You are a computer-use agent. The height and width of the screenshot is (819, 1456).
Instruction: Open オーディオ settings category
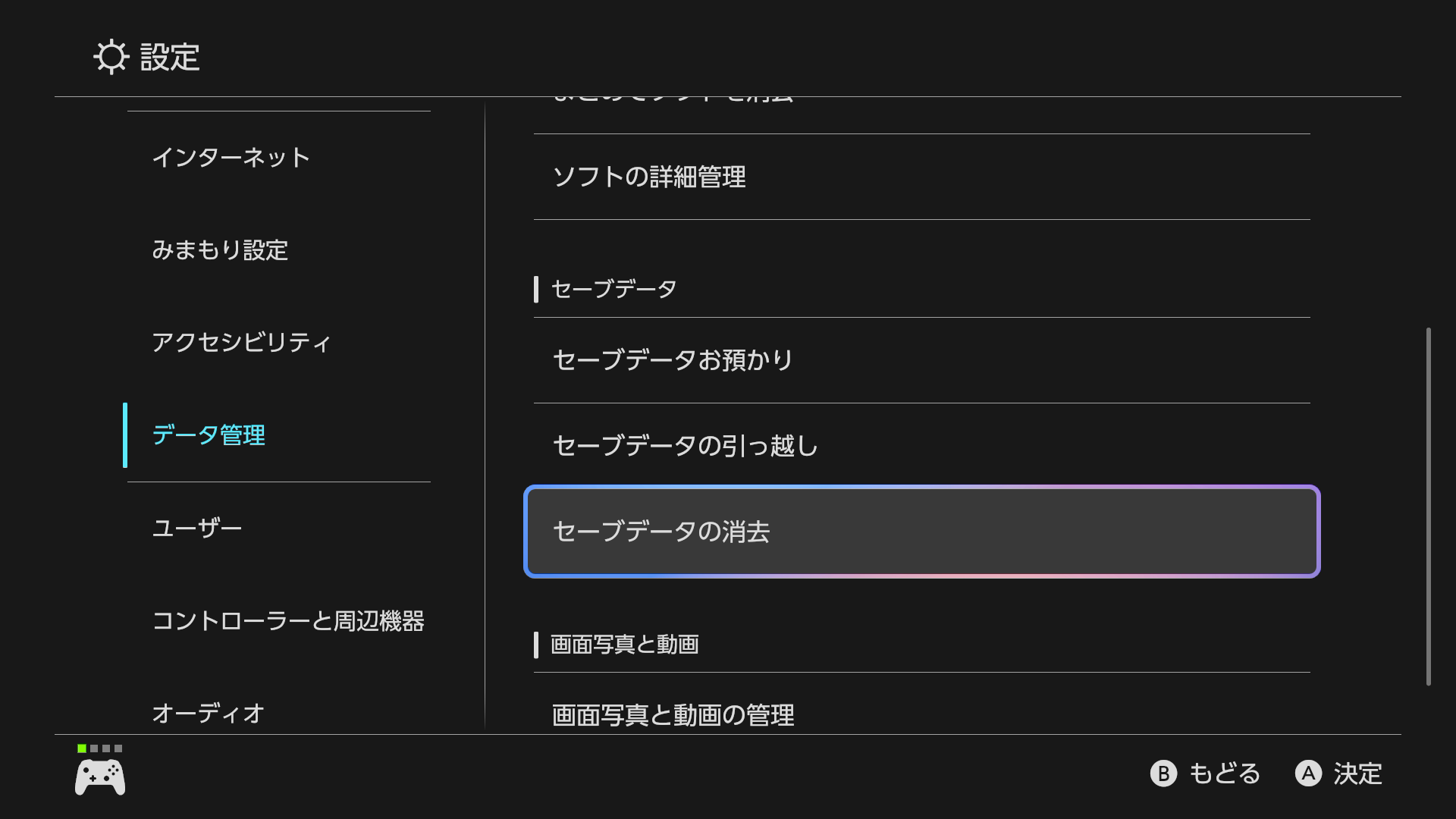pos(209,713)
